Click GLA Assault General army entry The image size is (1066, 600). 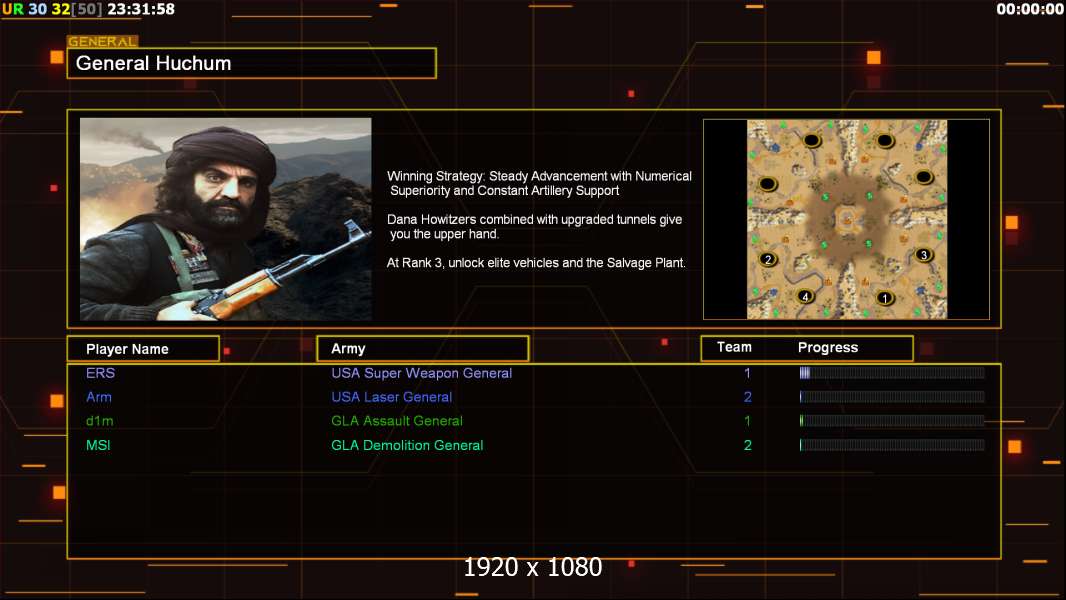coord(397,421)
